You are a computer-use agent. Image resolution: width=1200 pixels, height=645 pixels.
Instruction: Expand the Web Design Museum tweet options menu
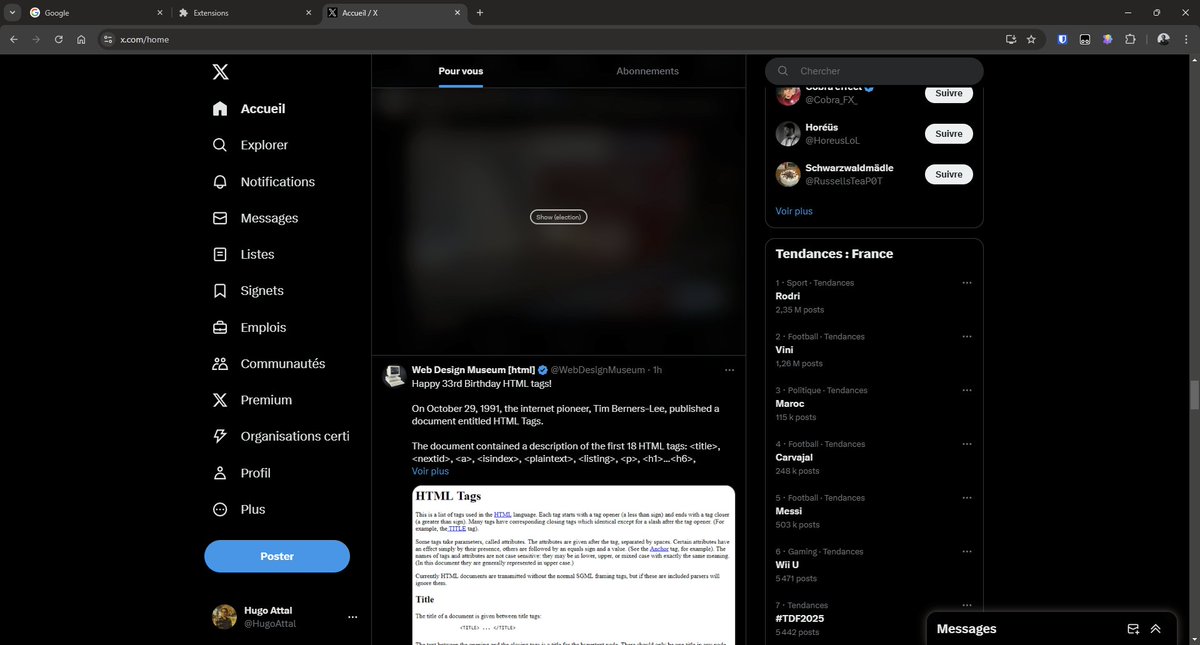729,369
